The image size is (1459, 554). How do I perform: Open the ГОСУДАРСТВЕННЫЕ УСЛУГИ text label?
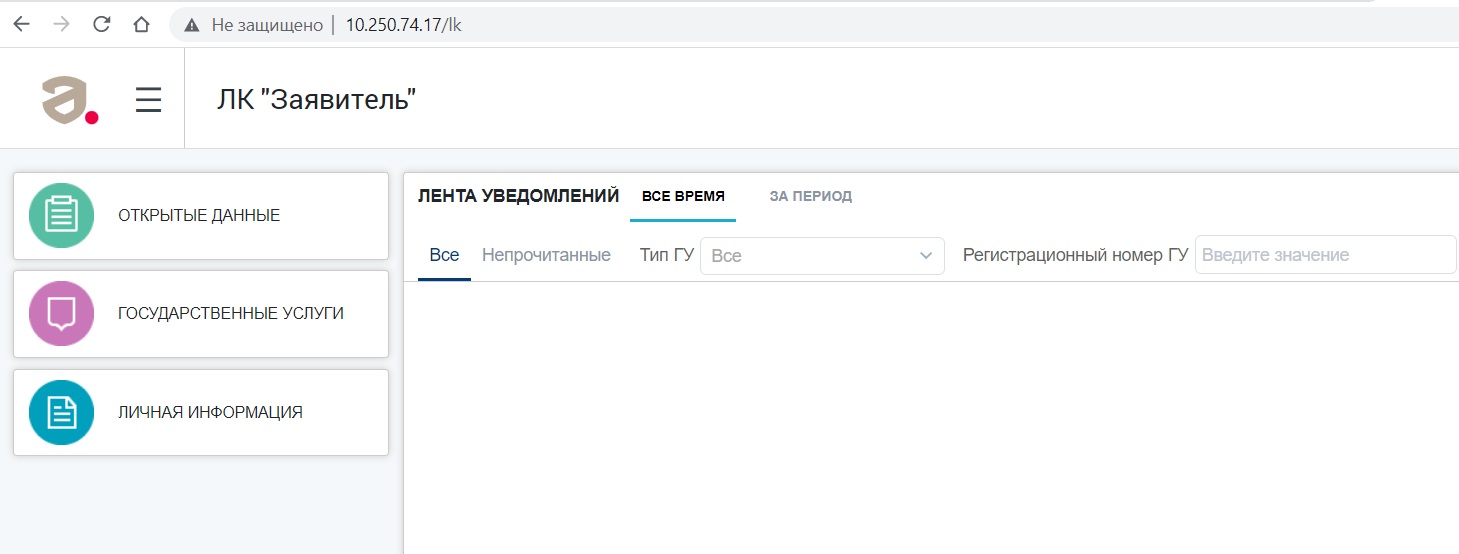[230, 313]
